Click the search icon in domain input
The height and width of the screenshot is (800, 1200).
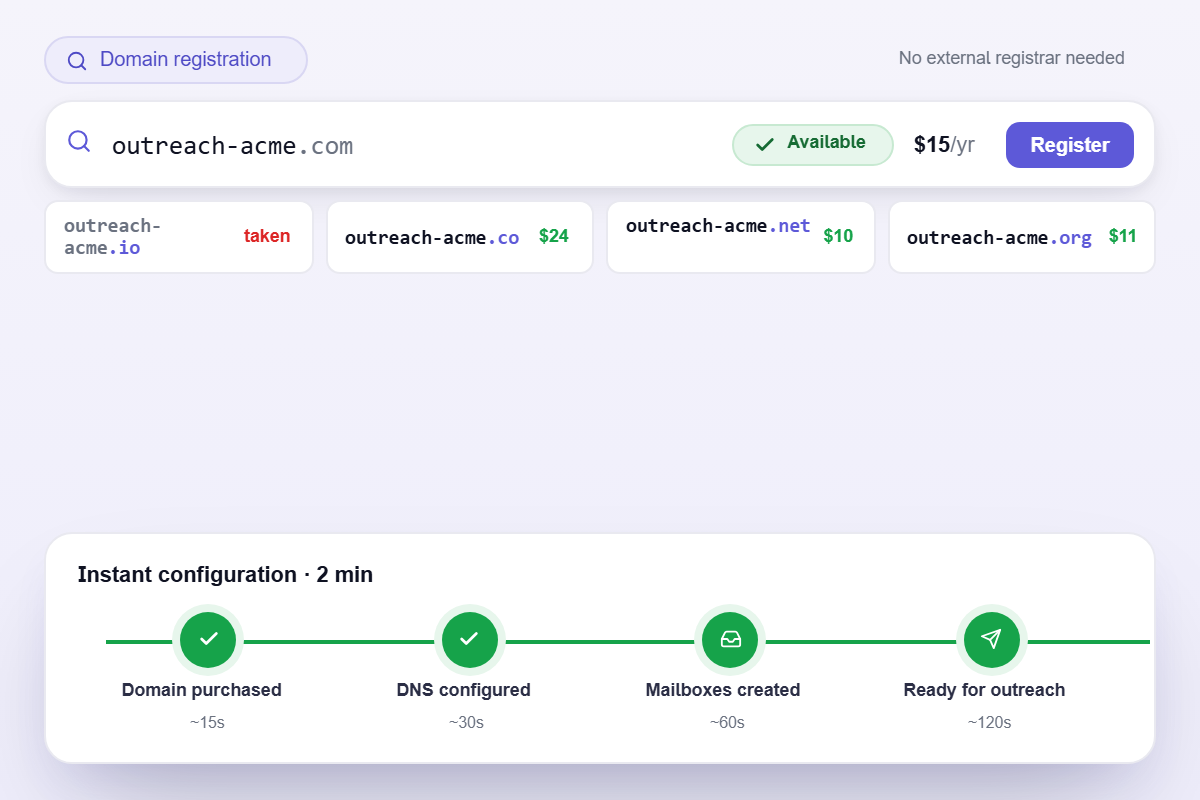79,142
